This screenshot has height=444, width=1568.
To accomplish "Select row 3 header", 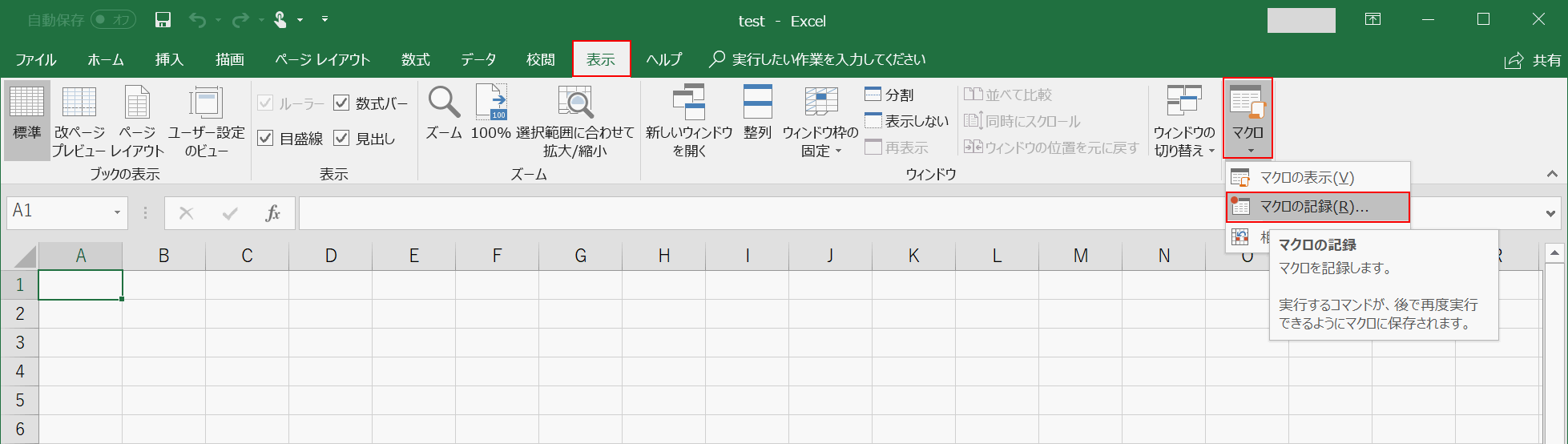I will (x=20, y=342).
